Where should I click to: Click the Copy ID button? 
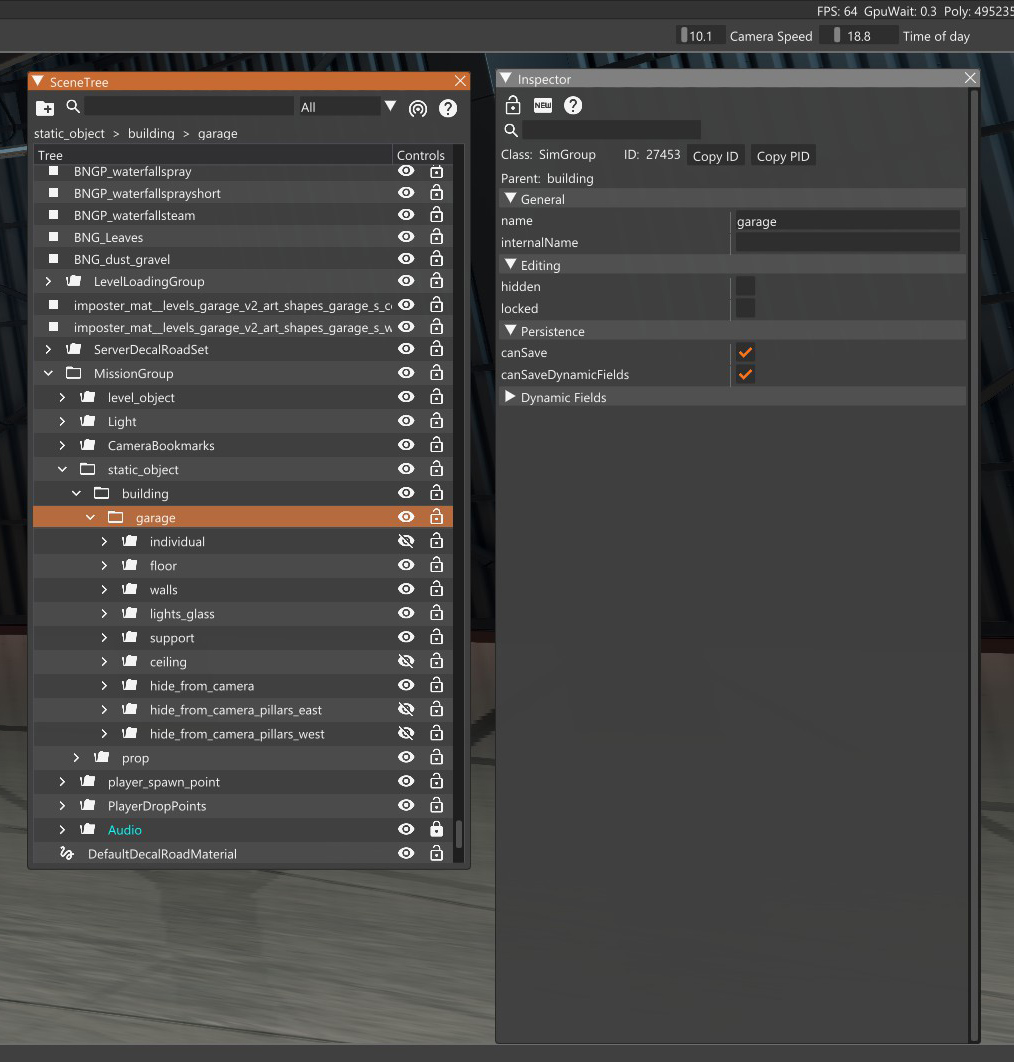coord(715,156)
